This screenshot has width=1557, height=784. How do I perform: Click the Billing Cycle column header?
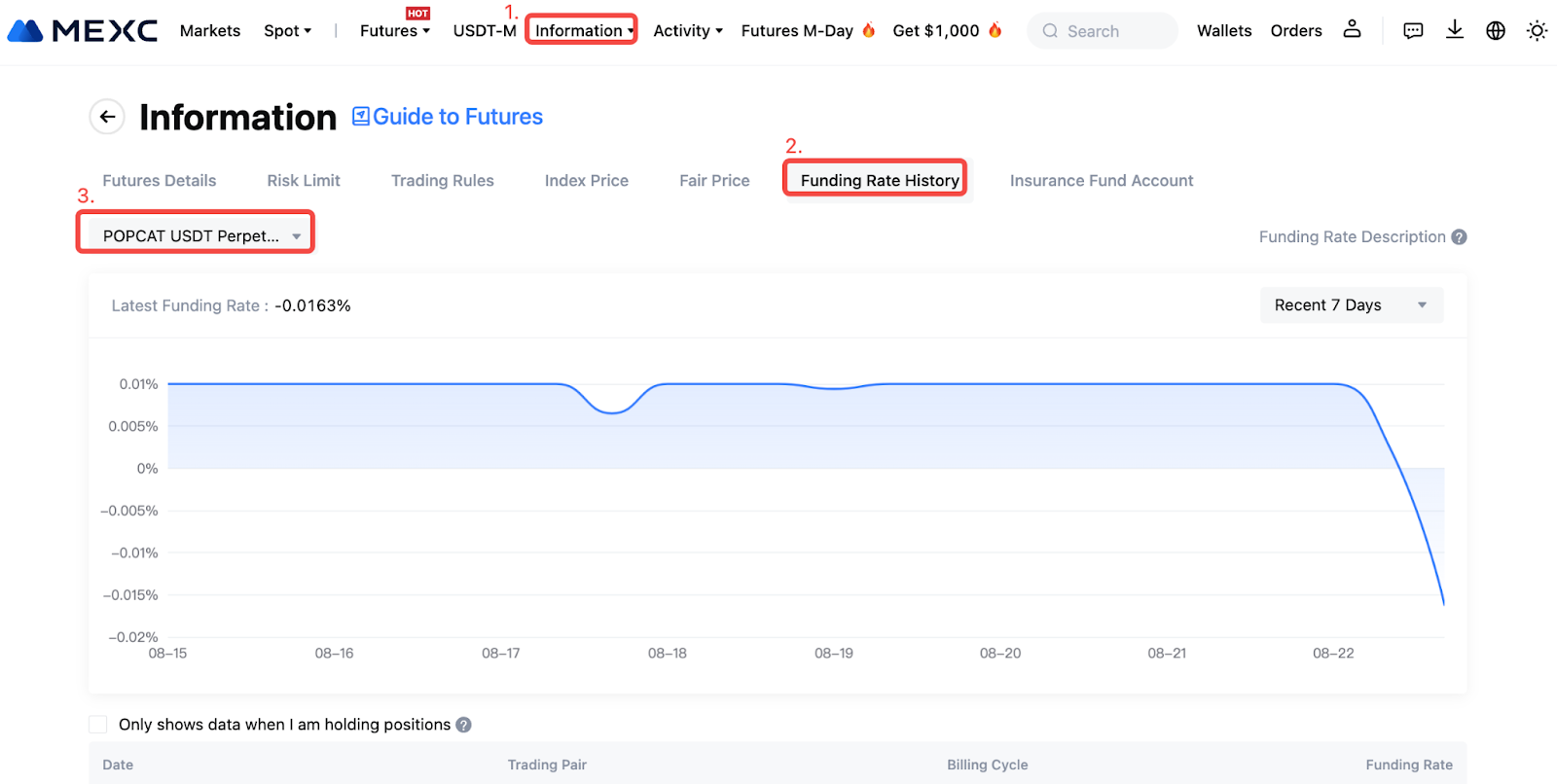click(988, 765)
